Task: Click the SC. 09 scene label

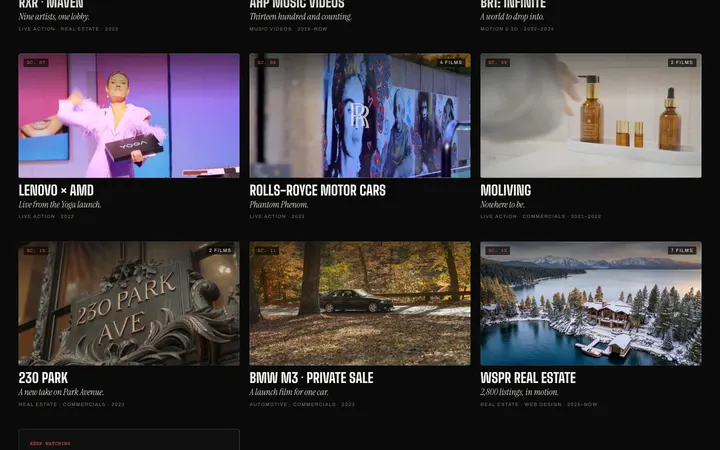Action: click(x=498, y=62)
